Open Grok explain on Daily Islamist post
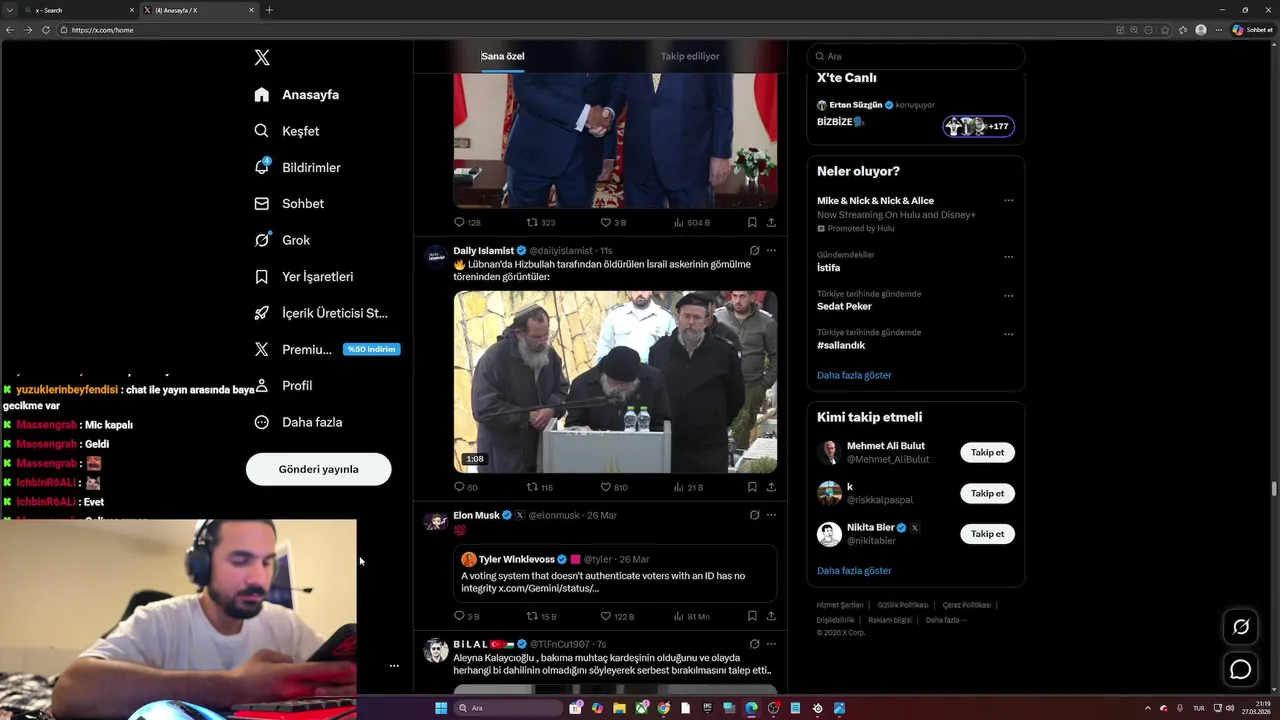The height and width of the screenshot is (720, 1280). pyautogui.click(x=754, y=251)
